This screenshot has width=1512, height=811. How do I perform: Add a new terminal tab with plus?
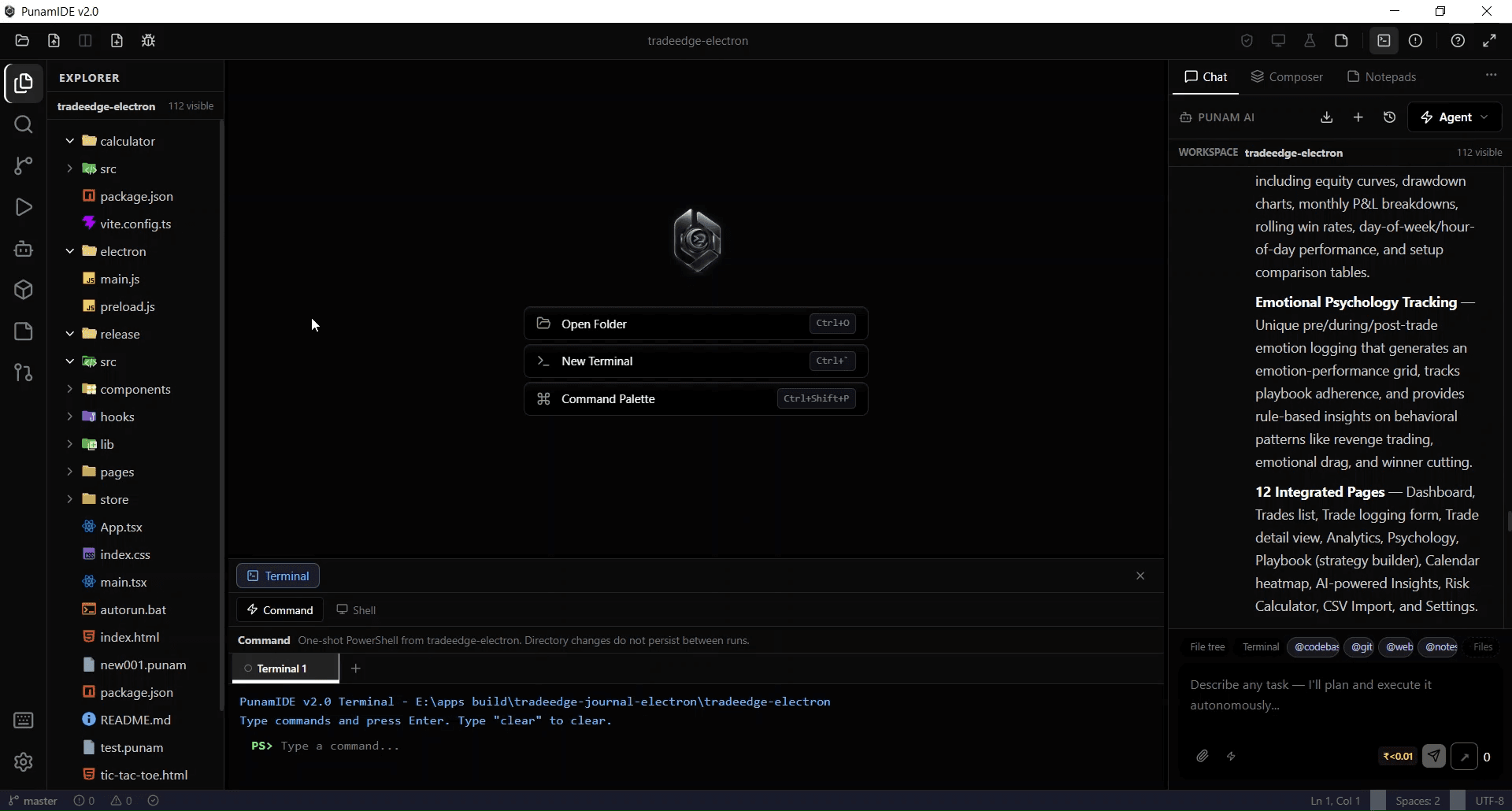tap(356, 668)
